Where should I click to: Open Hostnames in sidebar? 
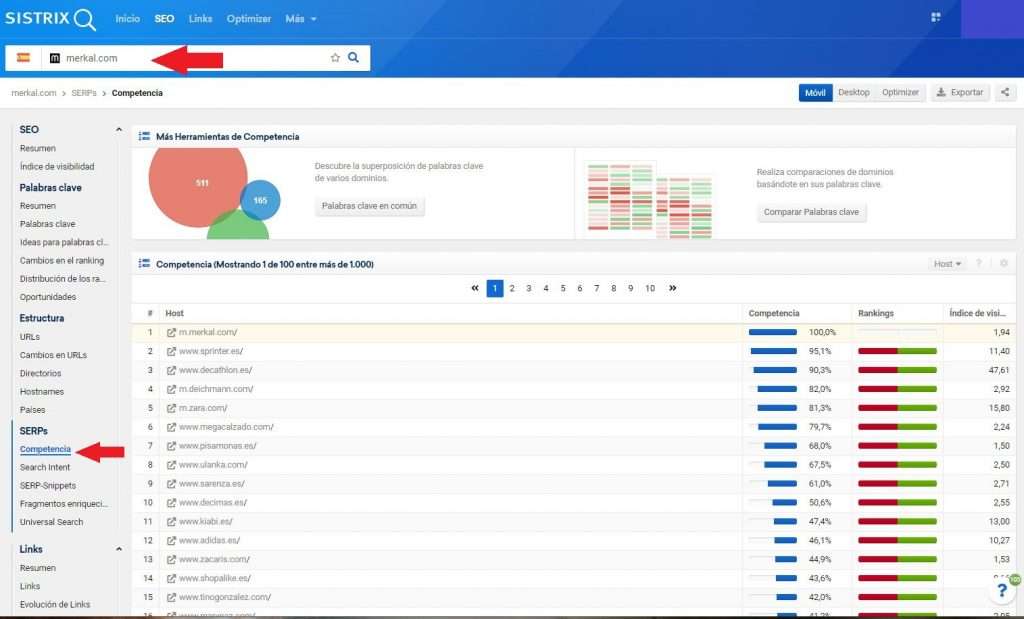pyautogui.click(x=42, y=392)
